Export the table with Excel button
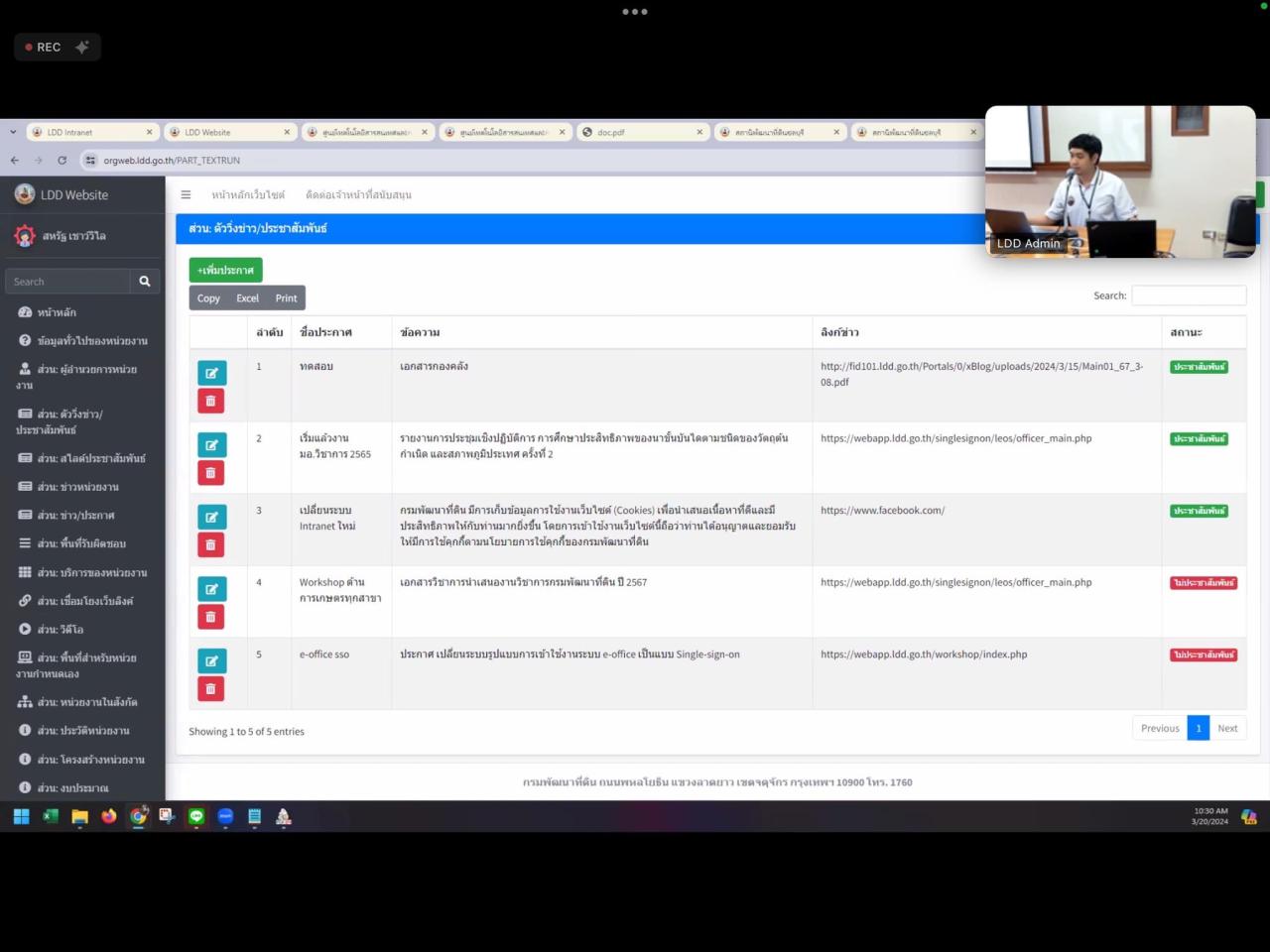Screen dimensions: 1270x952 (247, 298)
